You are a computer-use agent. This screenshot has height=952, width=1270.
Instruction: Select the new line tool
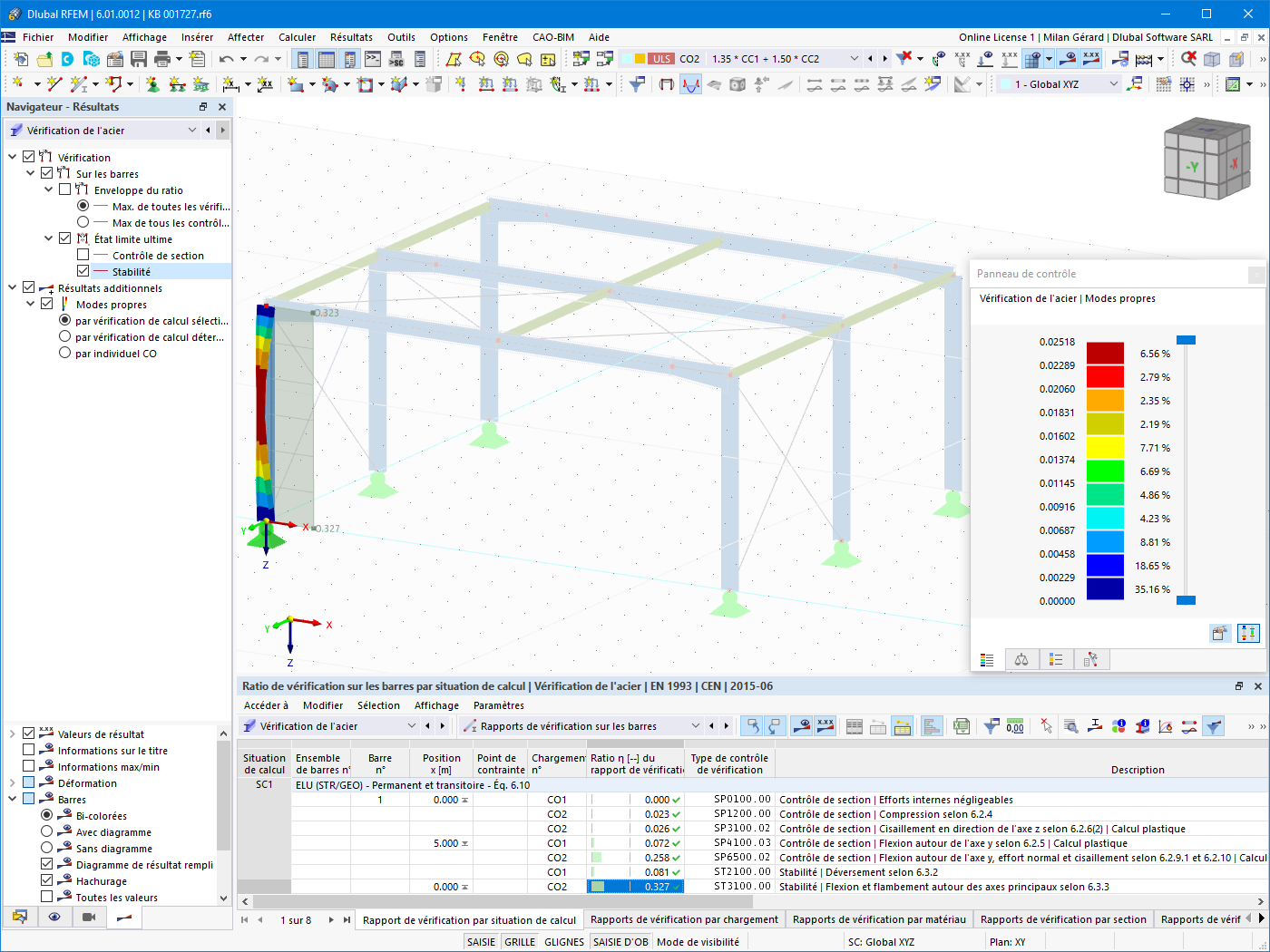54,84
